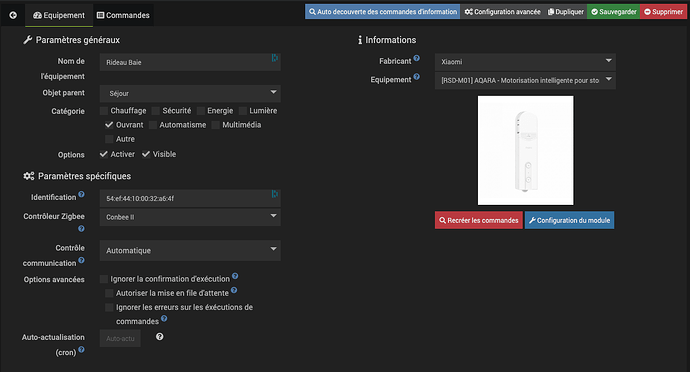The width and height of the screenshot is (690, 372).
Task: Toggle the Lumière category checkbox
Action: click(x=243, y=111)
